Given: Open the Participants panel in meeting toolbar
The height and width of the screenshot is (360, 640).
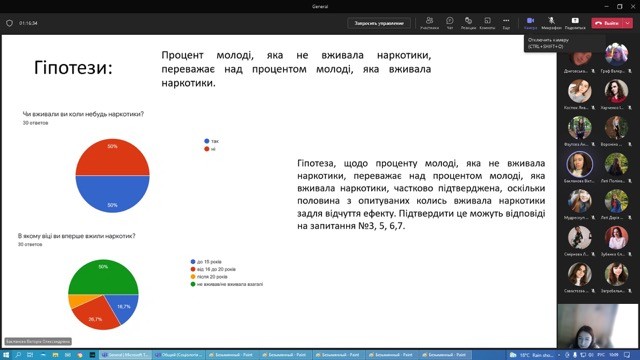Looking at the screenshot, I should click(429, 23).
